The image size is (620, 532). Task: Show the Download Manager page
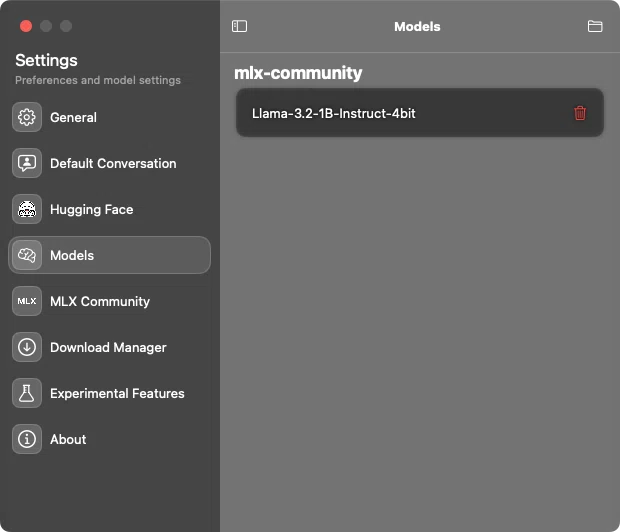[109, 347]
